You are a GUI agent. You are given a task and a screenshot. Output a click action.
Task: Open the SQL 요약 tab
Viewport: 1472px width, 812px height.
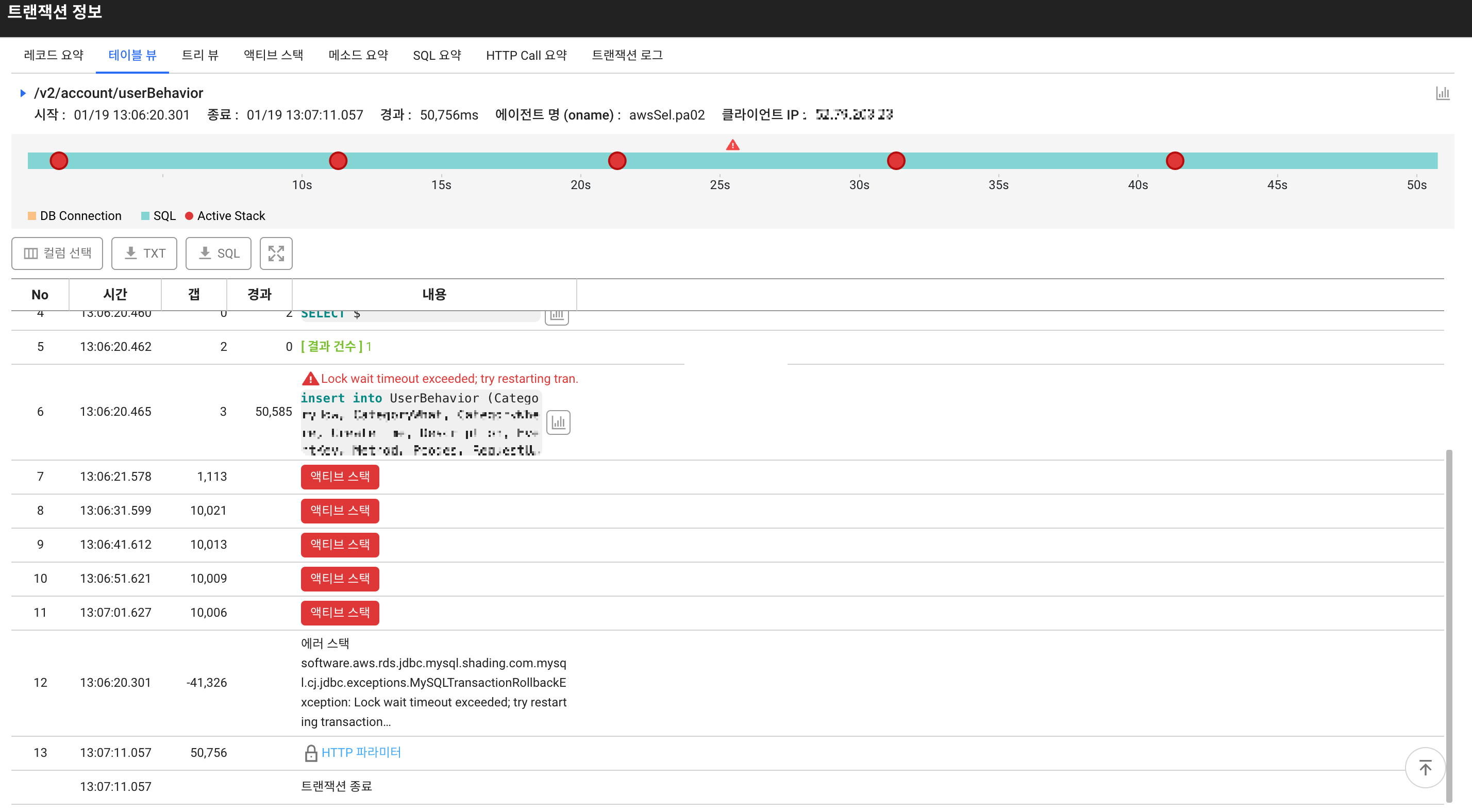pyautogui.click(x=437, y=56)
